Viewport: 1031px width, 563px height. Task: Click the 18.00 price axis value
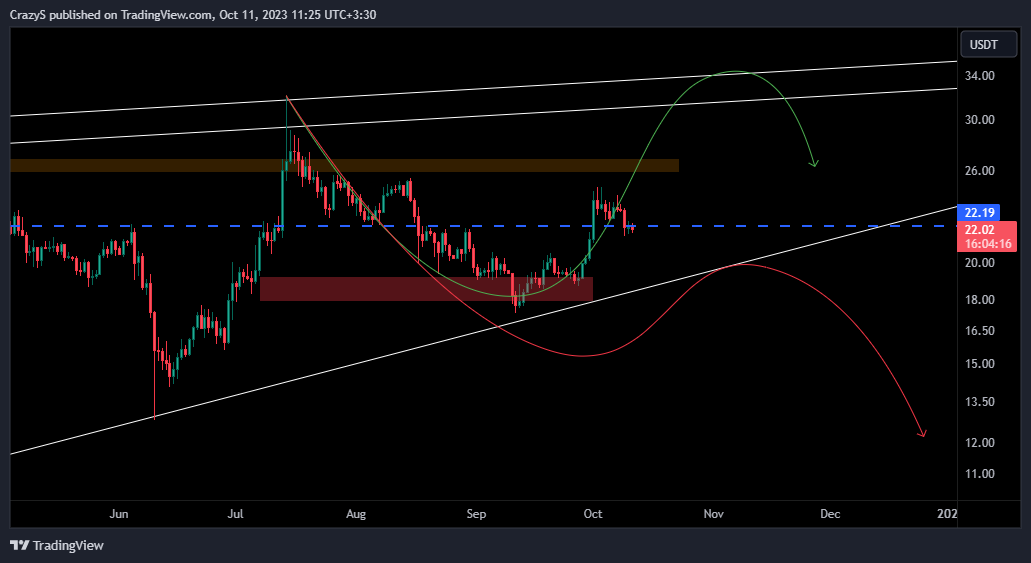click(979, 299)
